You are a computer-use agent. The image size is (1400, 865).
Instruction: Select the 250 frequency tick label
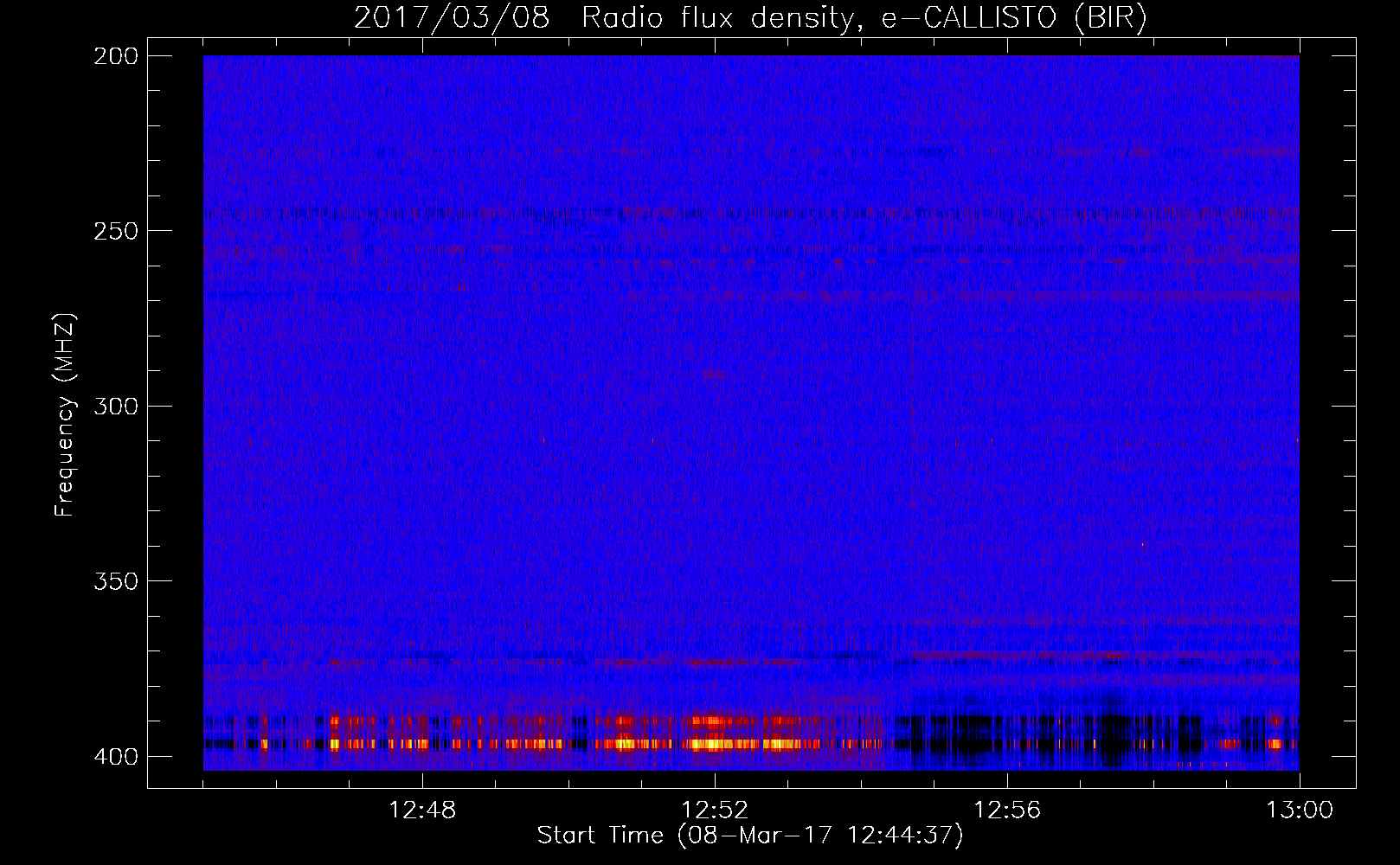click(x=115, y=231)
